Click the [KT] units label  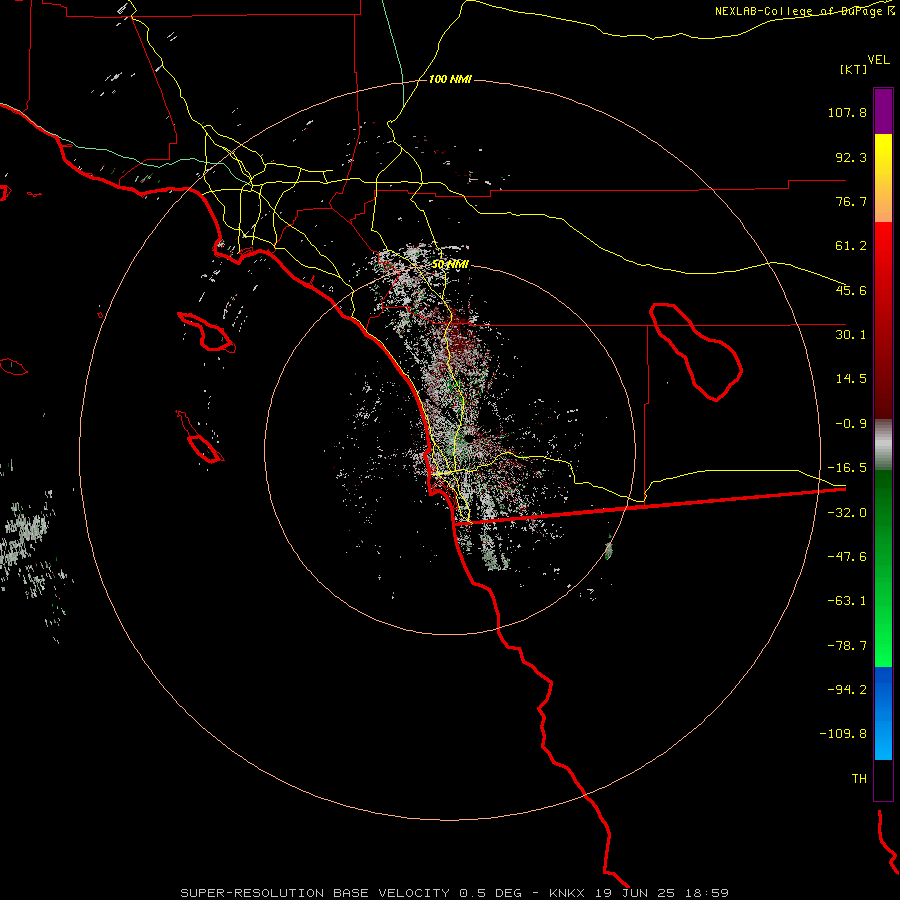853,69
